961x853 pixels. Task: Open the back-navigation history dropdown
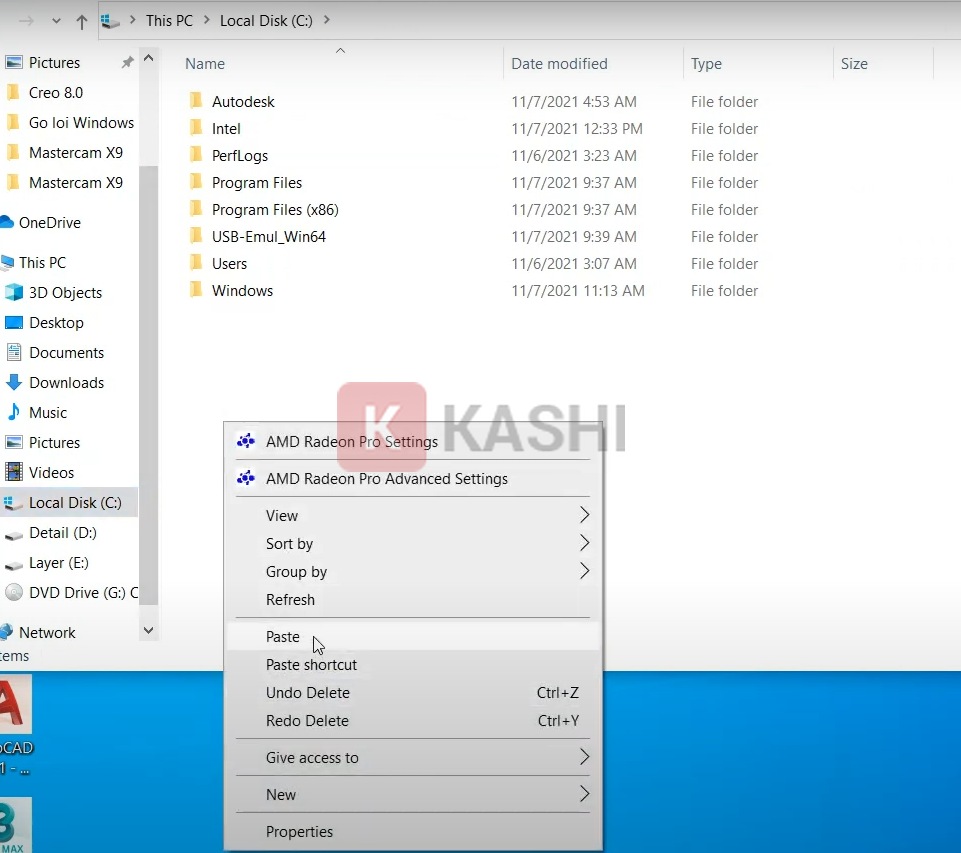pos(55,20)
